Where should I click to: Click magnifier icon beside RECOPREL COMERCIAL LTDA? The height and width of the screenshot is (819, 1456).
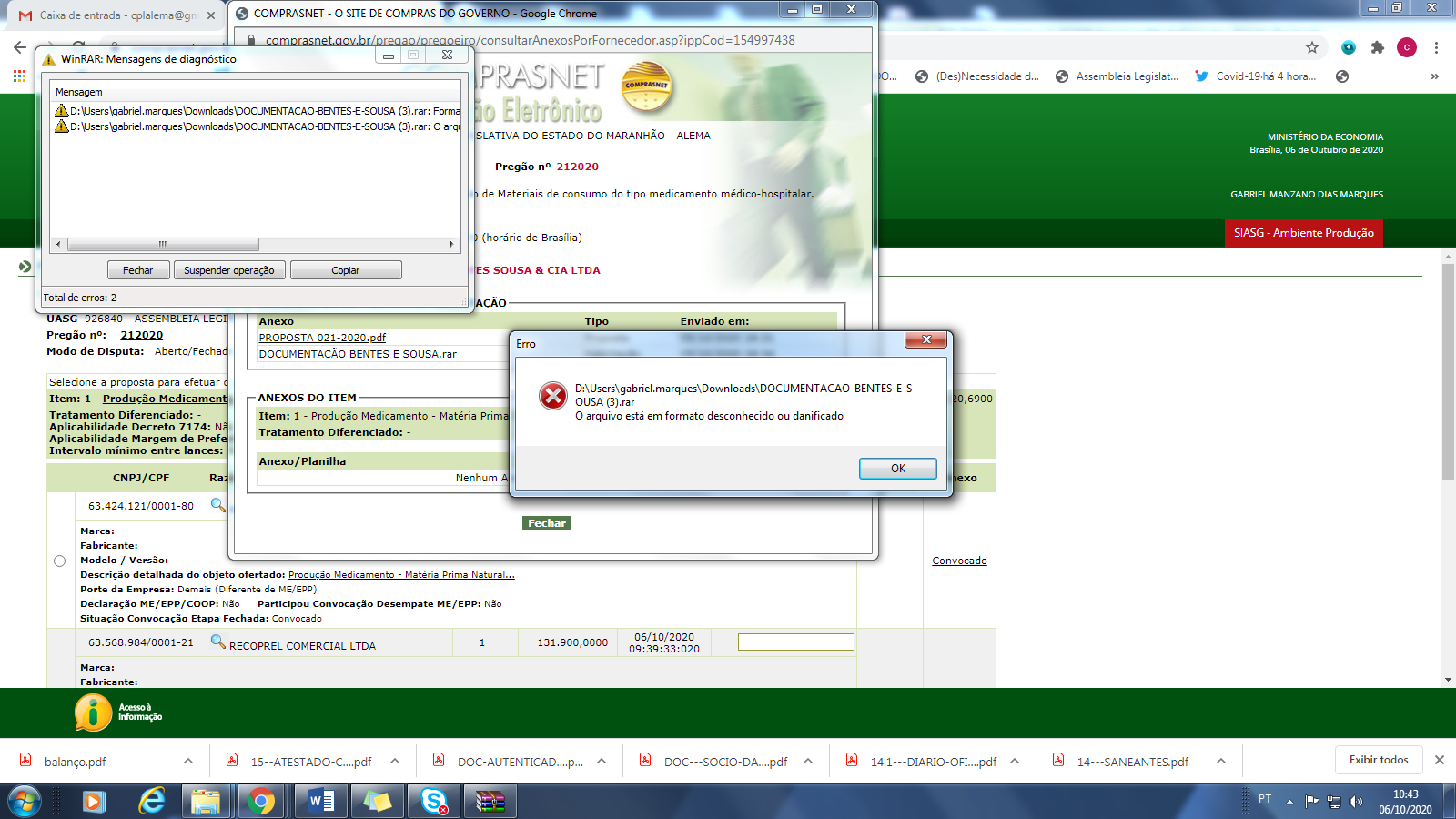click(218, 642)
